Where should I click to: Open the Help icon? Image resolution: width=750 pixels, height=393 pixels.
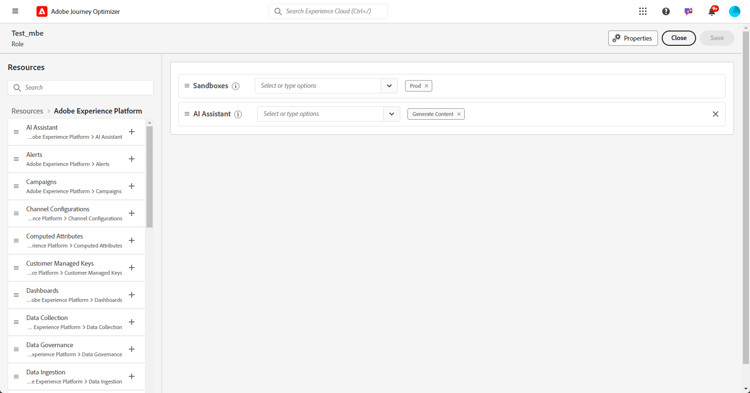coord(665,11)
